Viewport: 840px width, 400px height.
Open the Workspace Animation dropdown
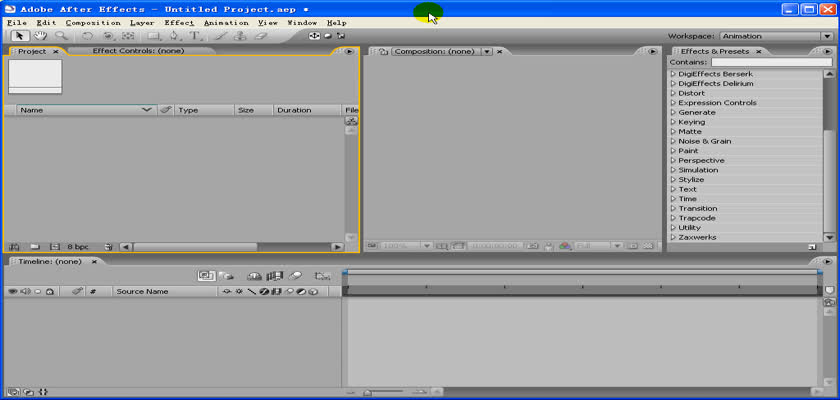tap(776, 36)
